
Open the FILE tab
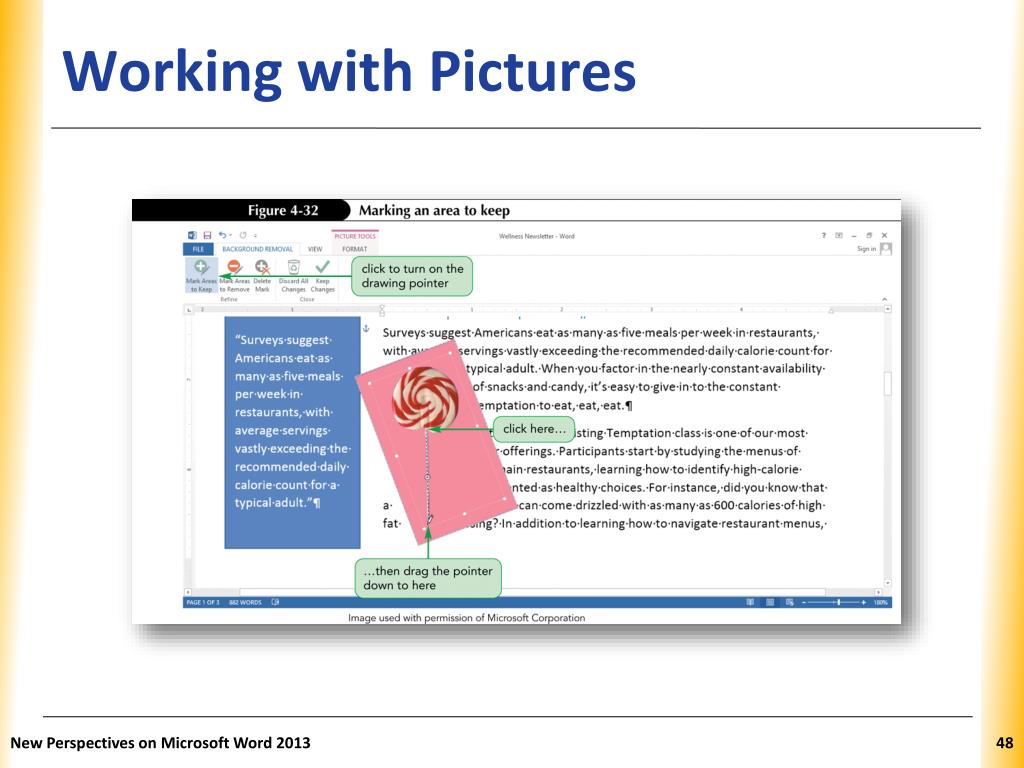coord(199,249)
